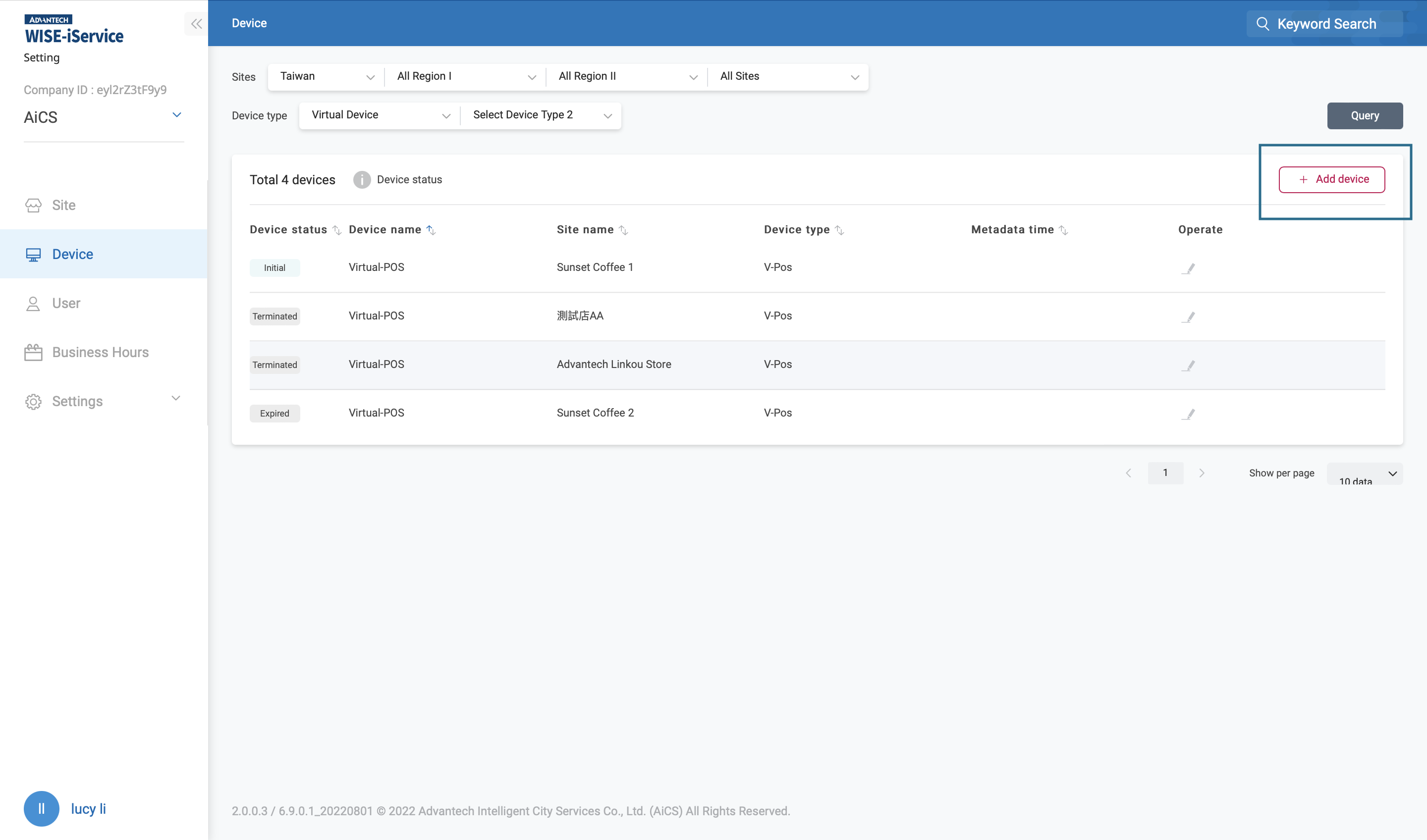Click edit pencil for Advantech Linkou Store
Screen dimensions: 1427x840
click(1188, 366)
